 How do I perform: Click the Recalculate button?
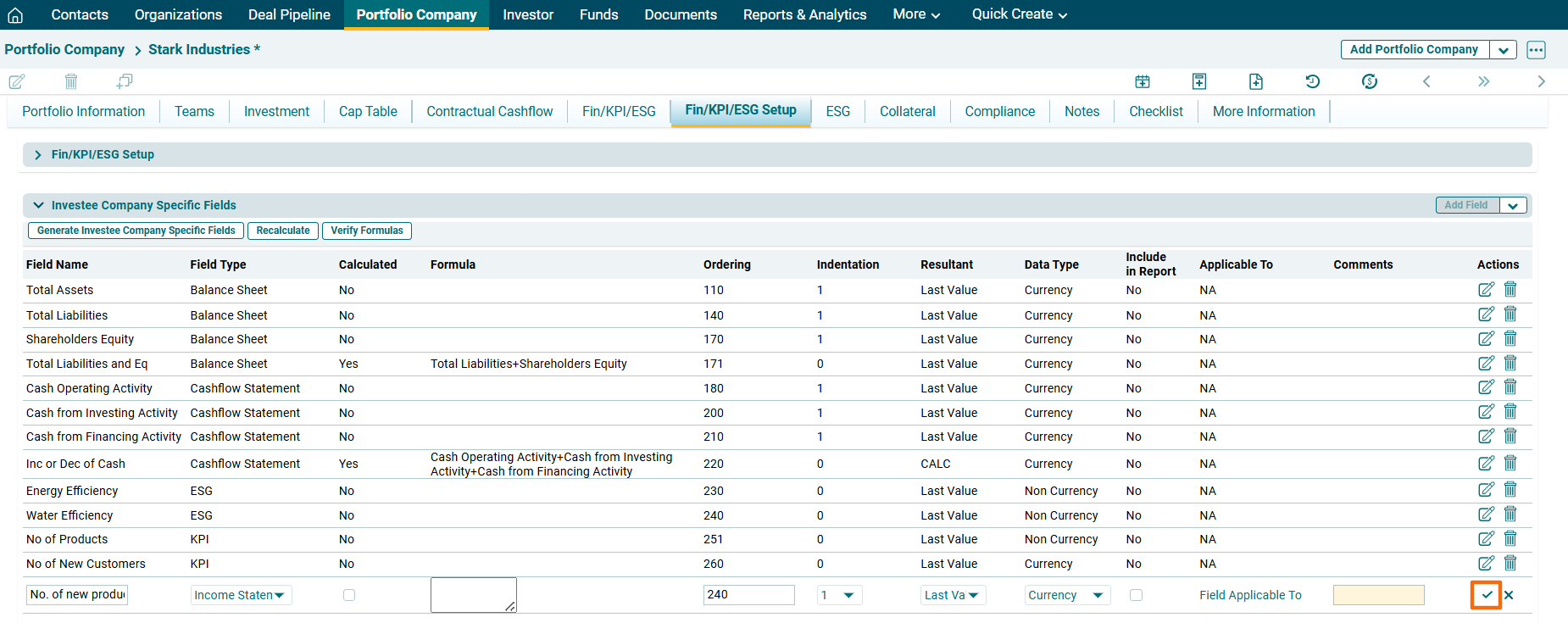click(x=283, y=231)
